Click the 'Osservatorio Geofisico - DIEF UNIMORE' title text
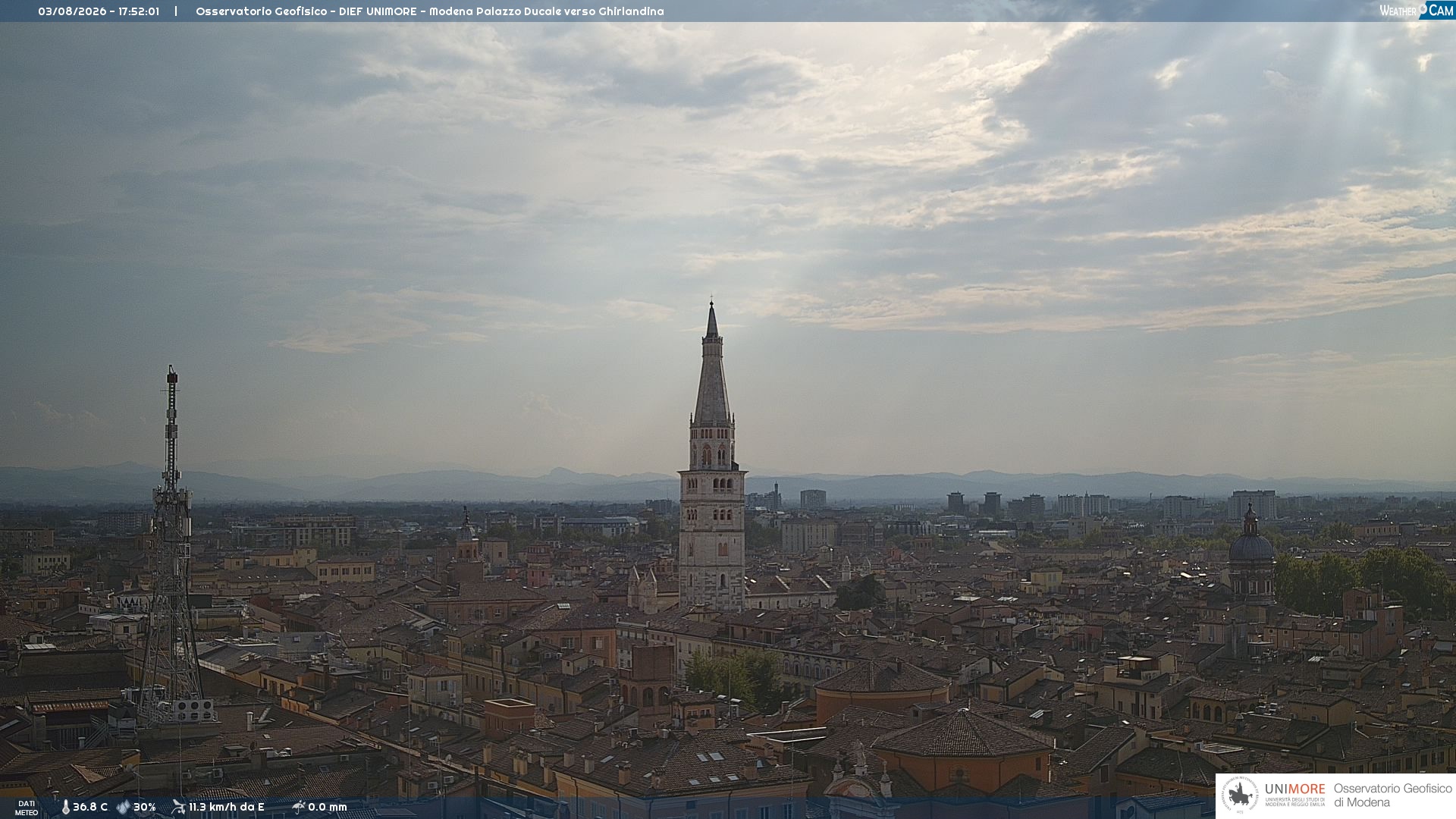1456x819 pixels. [306, 11]
